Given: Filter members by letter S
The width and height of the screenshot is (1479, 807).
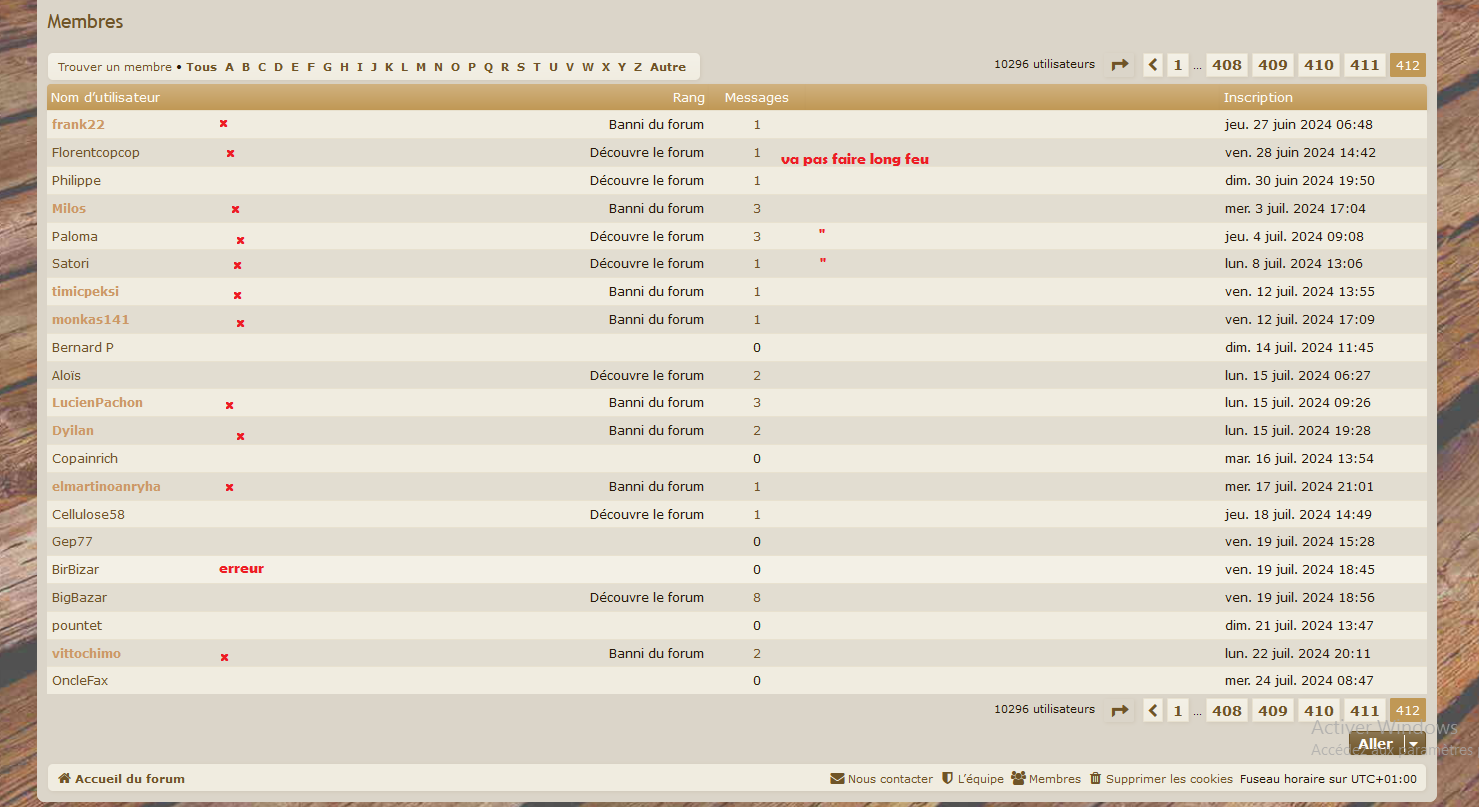Looking at the screenshot, I should click(x=521, y=67).
